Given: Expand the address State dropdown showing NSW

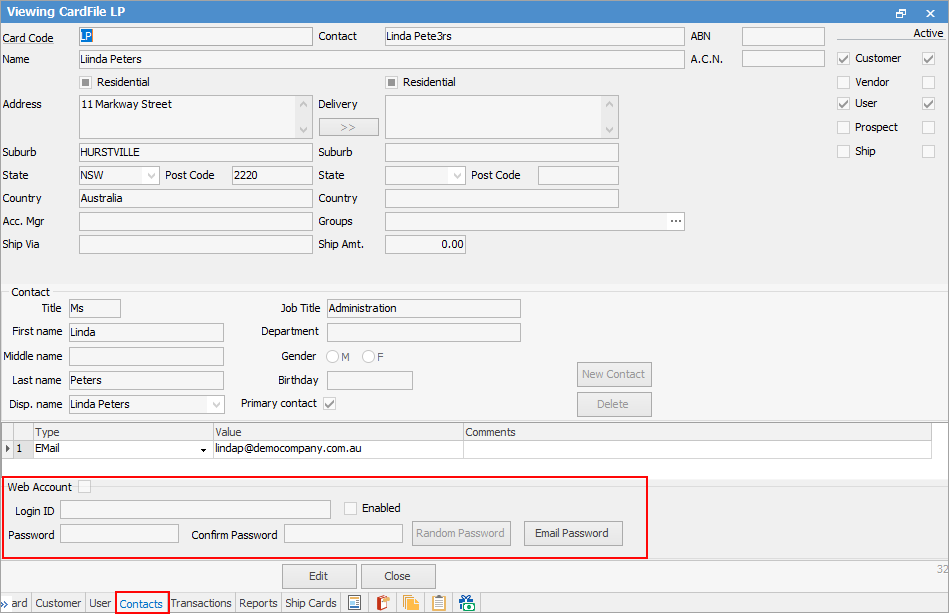Looking at the screenshot, I should pyautogui.click(x=152, y=175).
